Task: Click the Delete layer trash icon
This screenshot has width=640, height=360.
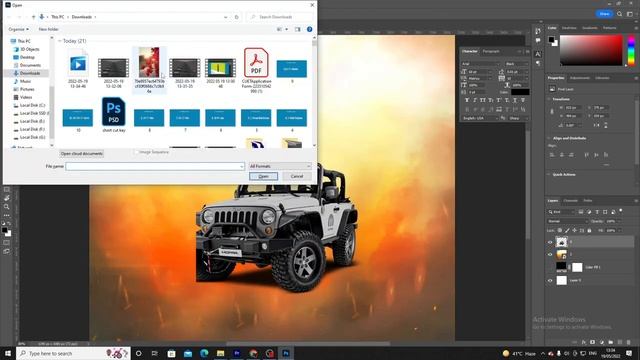Action: (x=629, y=342)
